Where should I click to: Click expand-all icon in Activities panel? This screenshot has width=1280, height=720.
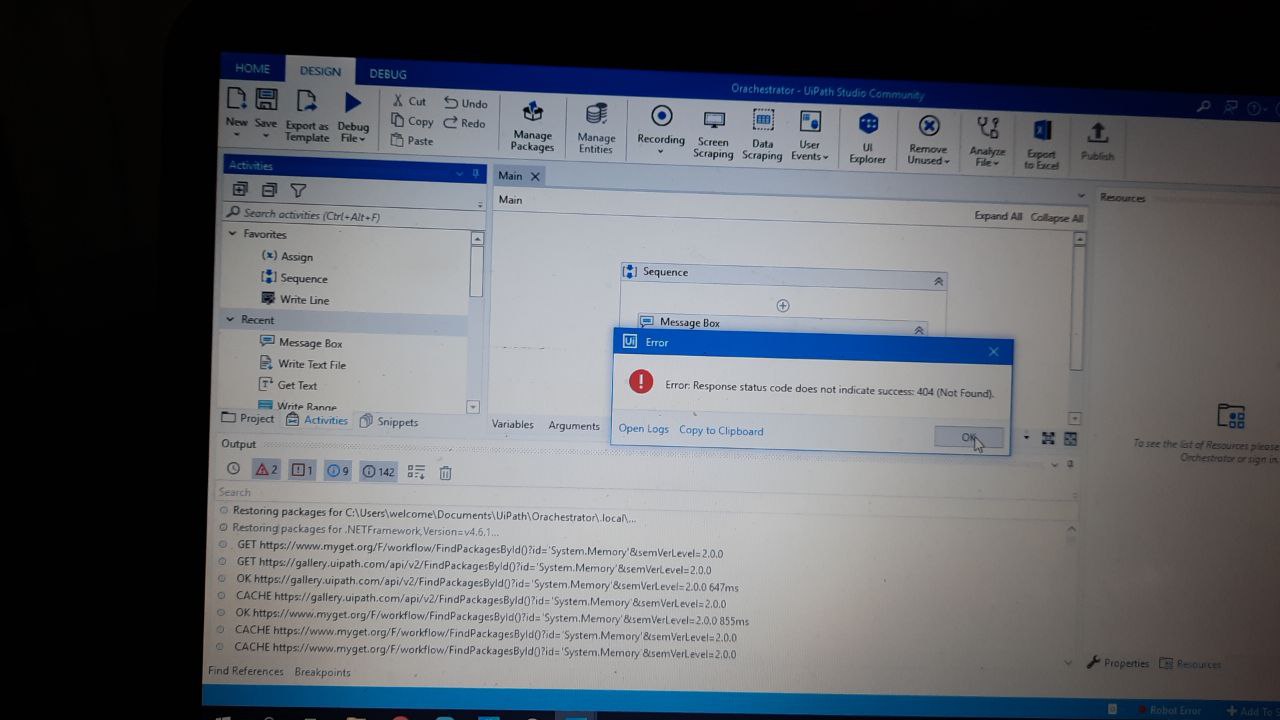point(240,189)
